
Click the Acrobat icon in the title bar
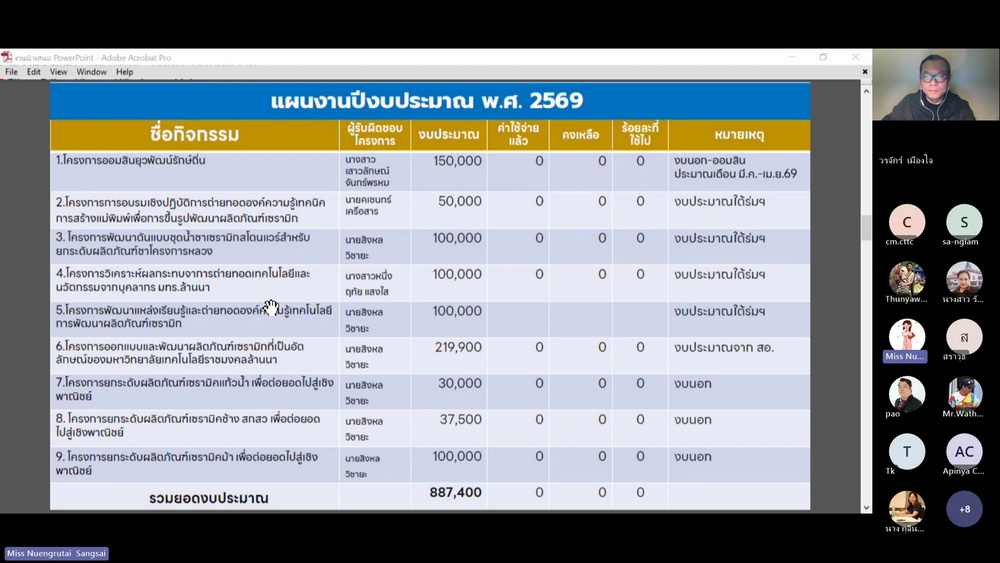6,58
